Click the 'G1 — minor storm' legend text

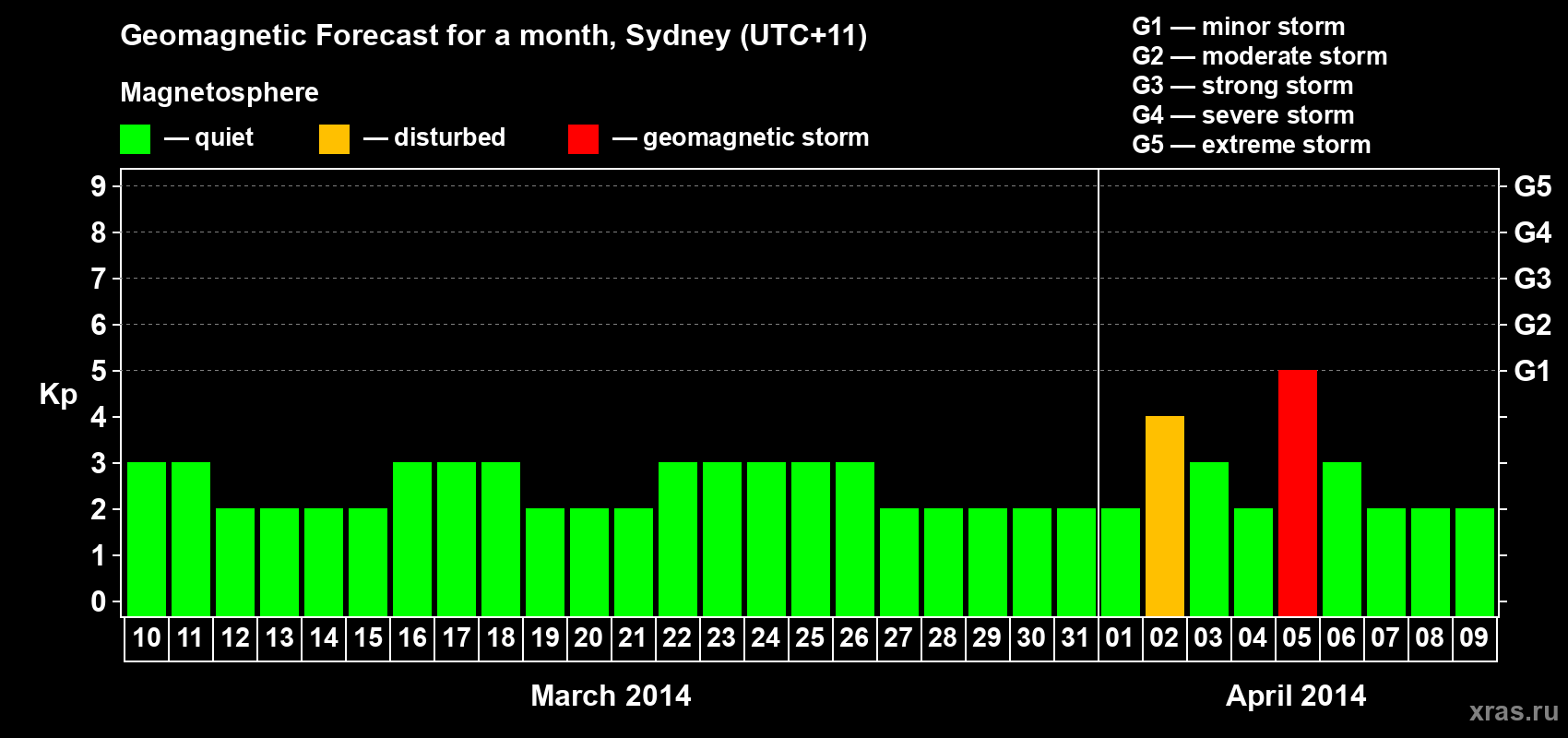point(1239,27)
